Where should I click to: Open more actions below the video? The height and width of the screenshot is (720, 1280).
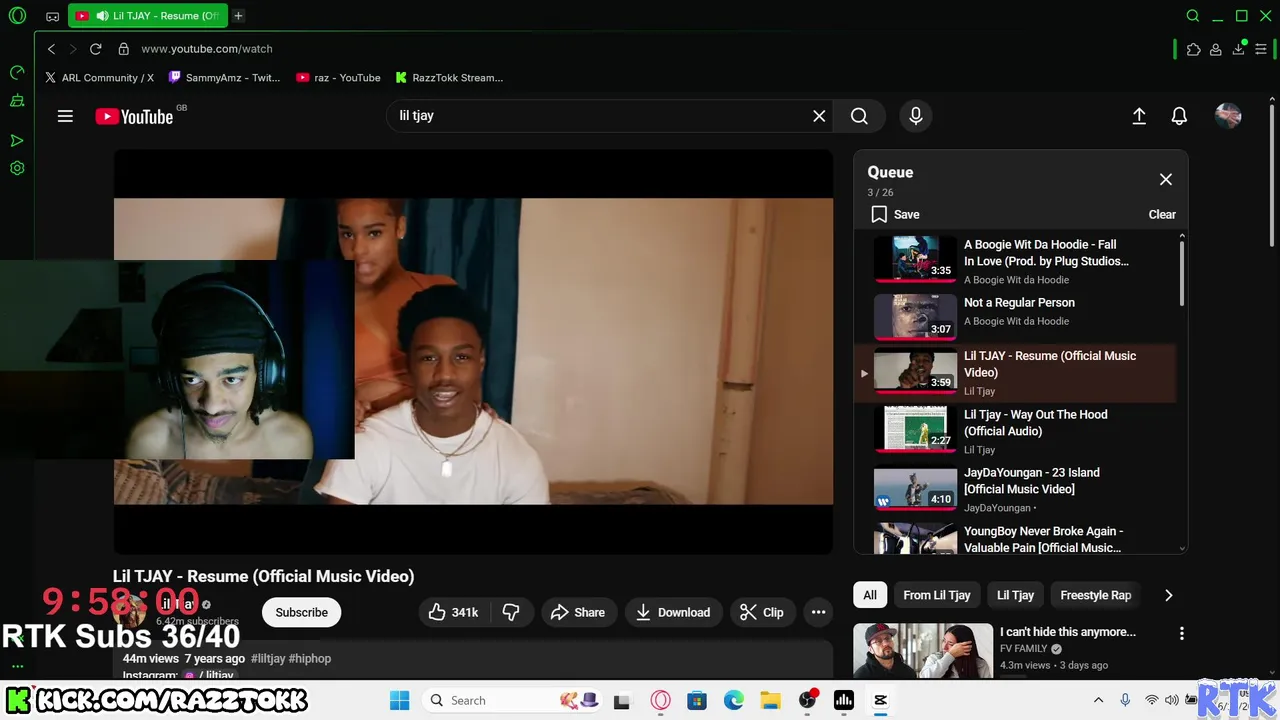(x=818, y=612)
